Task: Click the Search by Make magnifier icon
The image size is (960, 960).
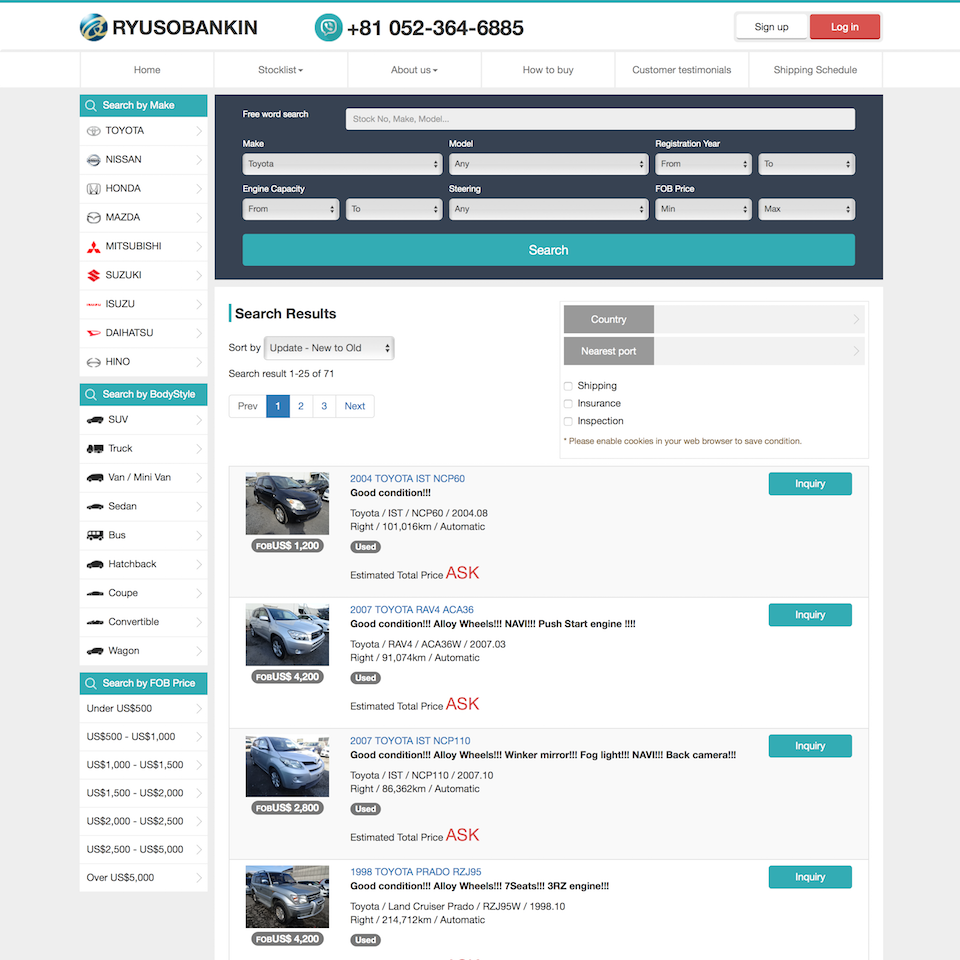Action: 91,105
